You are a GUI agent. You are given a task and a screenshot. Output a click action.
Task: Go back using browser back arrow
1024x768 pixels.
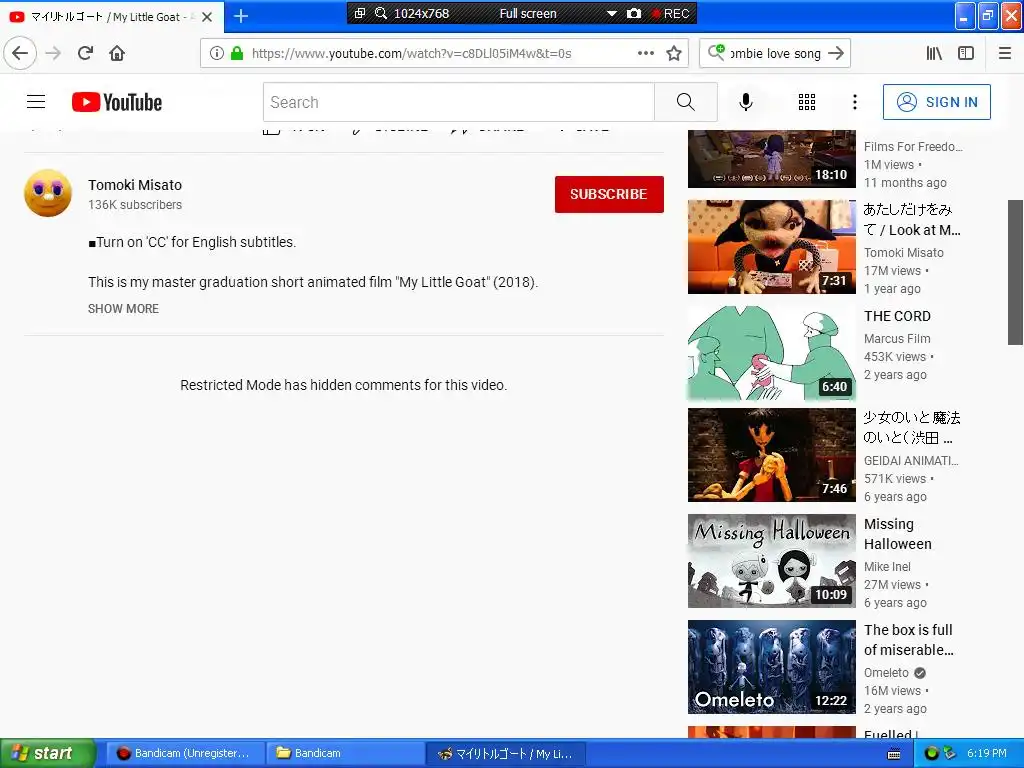pos(20,53)
